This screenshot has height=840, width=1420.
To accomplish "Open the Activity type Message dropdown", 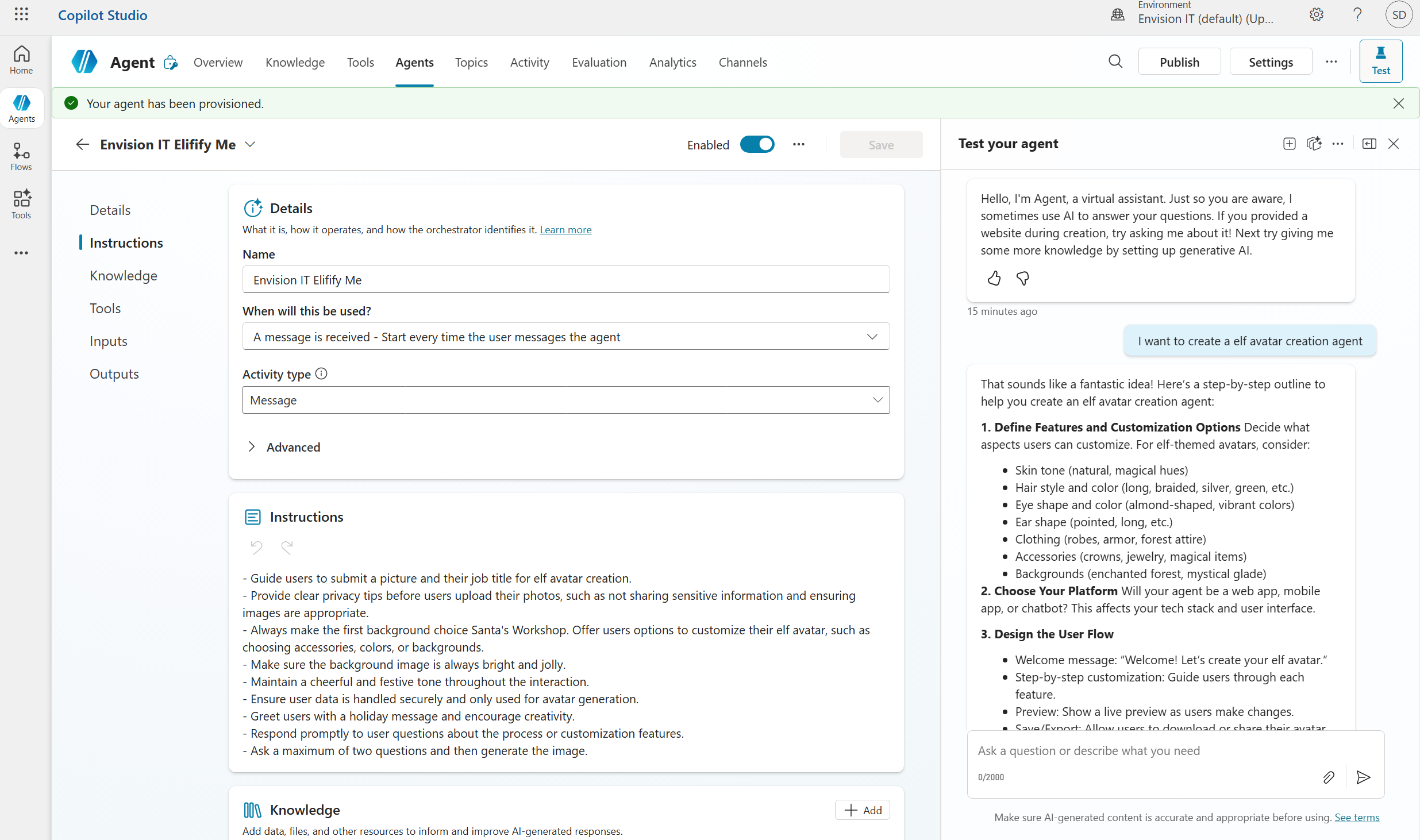I will [x=565, y=400].
